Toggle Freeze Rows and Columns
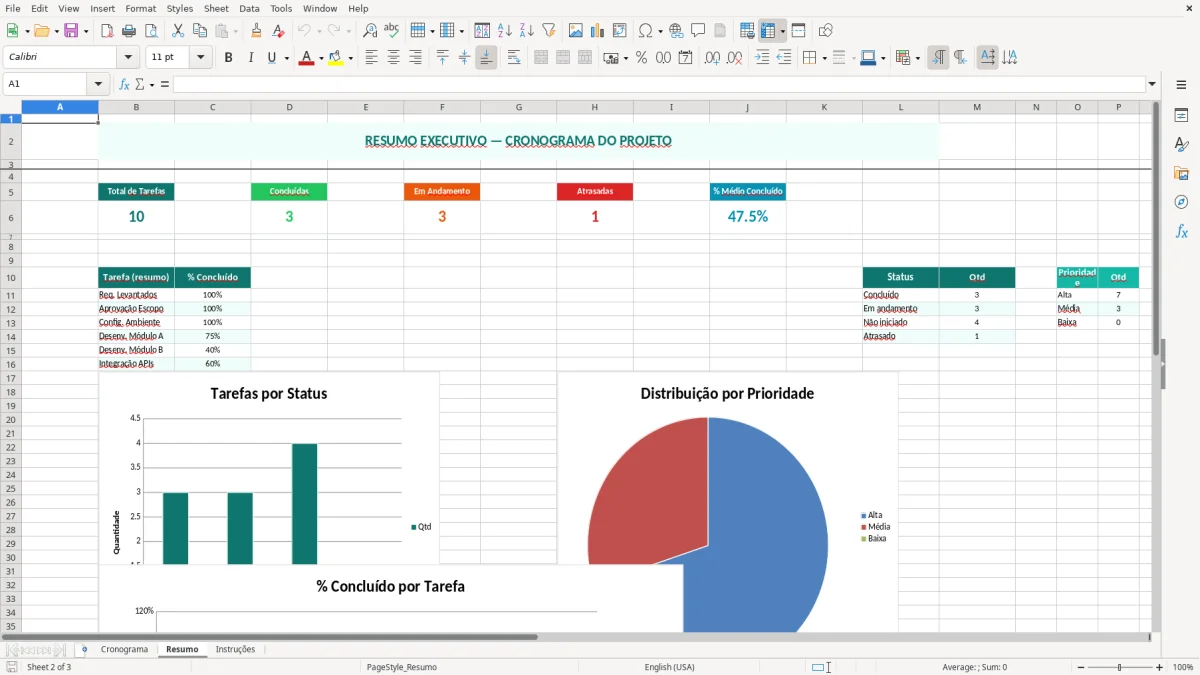1200x675 pixels. pos(768,31)
